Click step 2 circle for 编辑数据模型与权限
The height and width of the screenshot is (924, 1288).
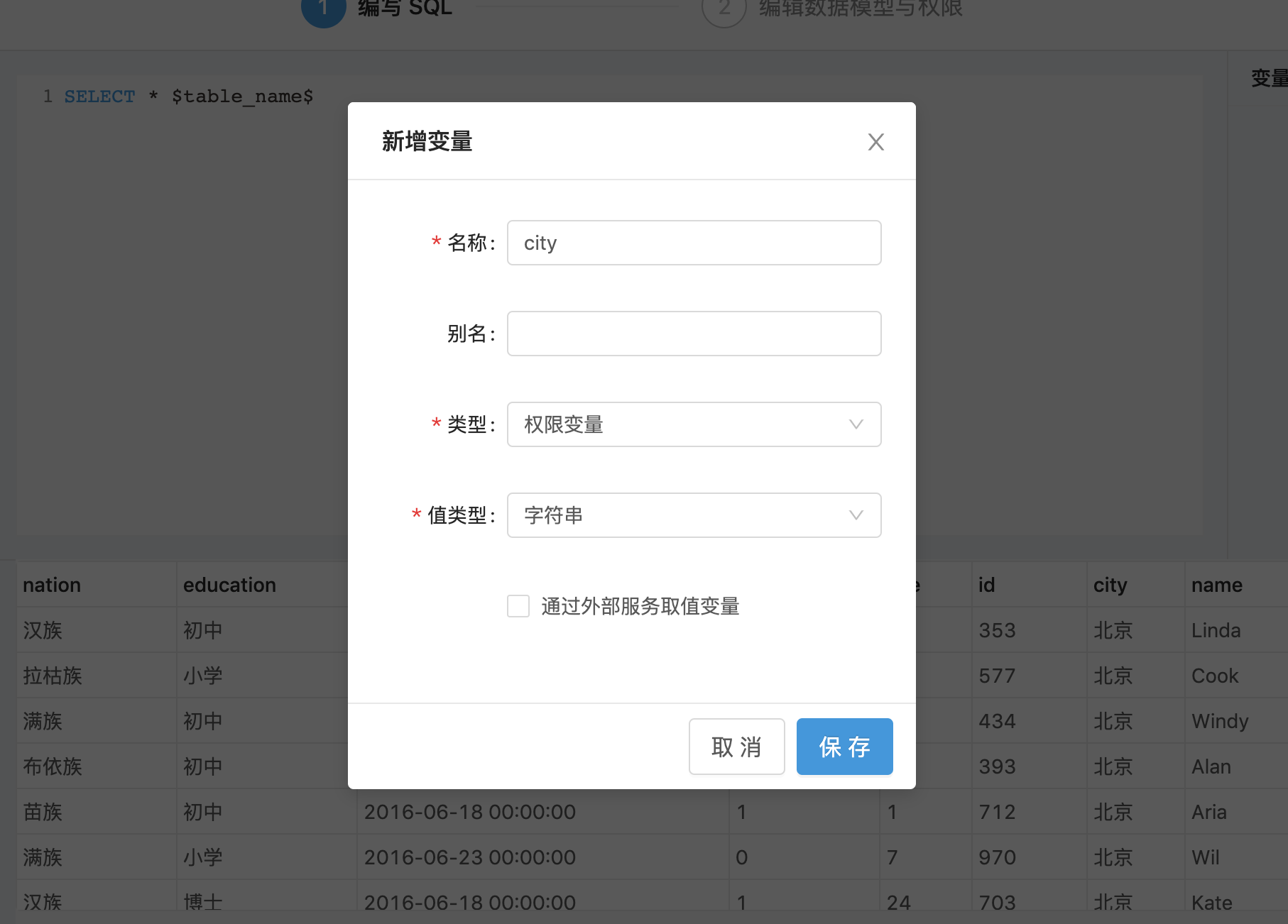[x=724, y=9]
